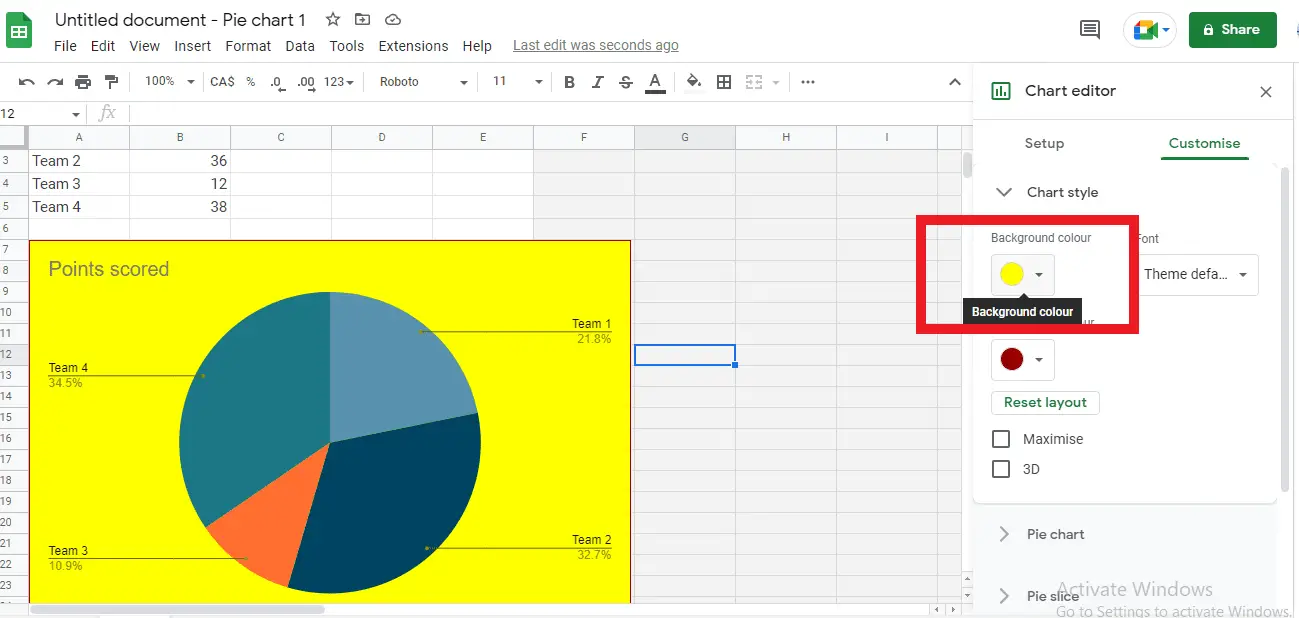Click the Redo icon
The image size is (1299, 618).
55,82
